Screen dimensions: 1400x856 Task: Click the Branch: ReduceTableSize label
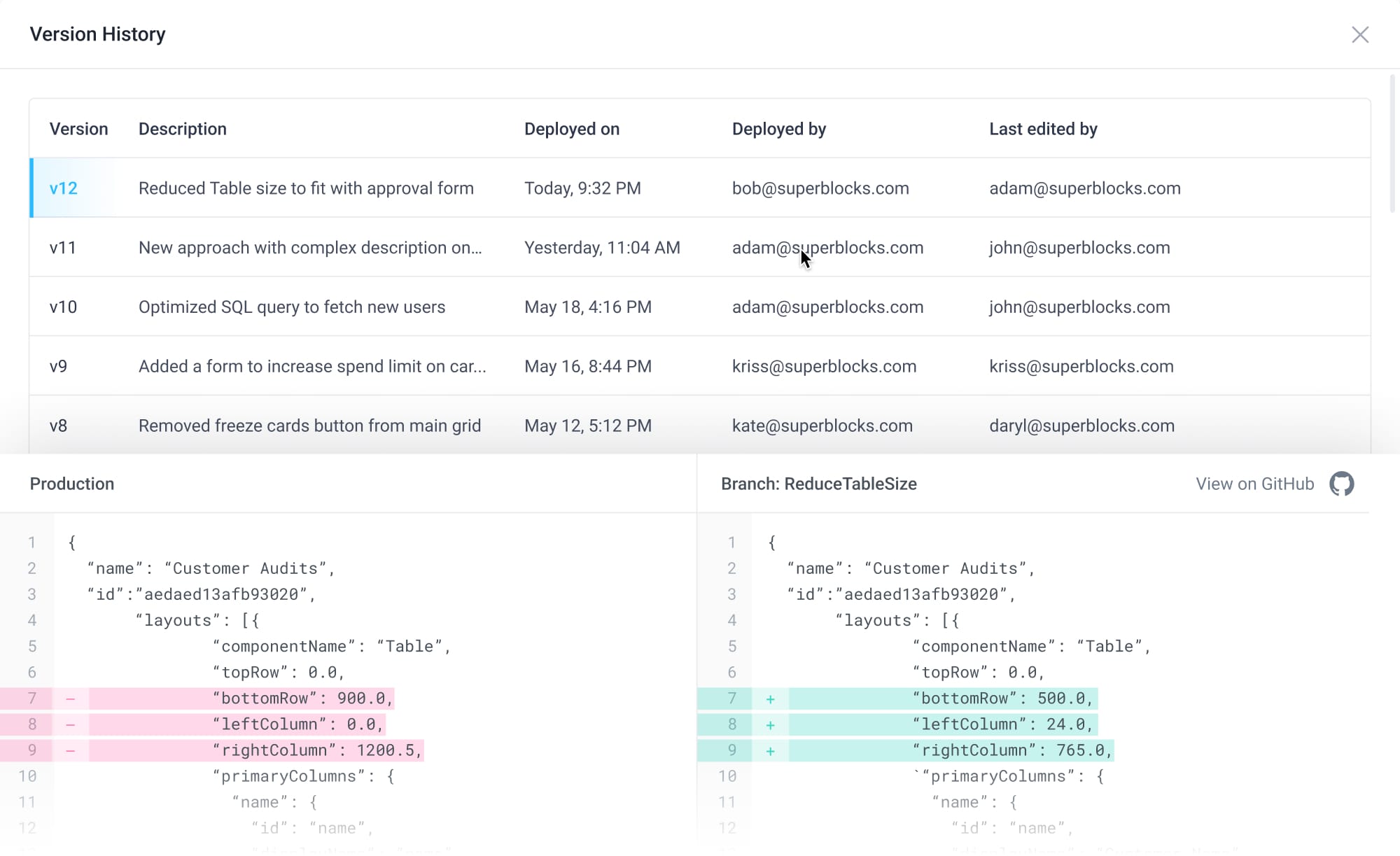tap(818, 484)
